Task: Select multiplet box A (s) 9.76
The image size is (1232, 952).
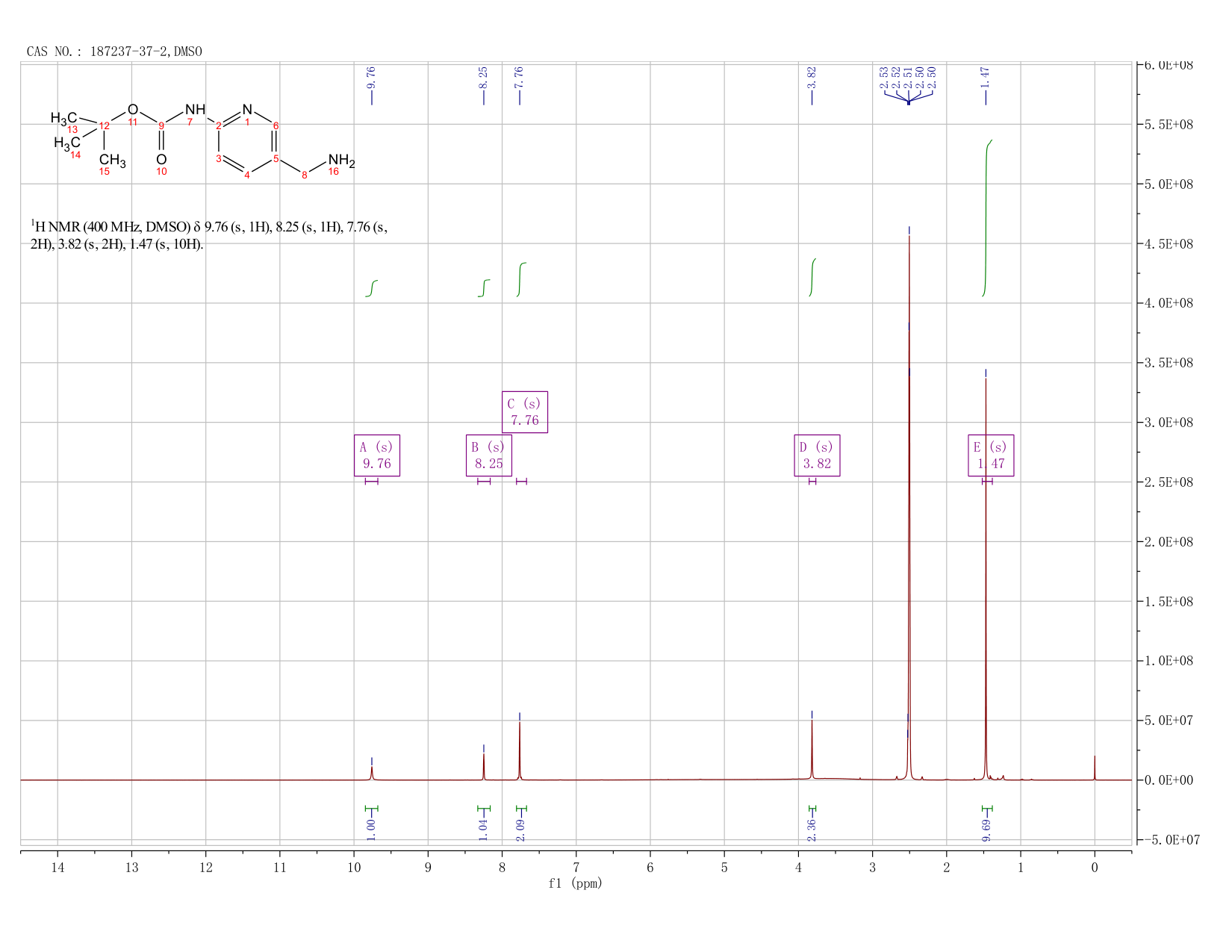Action: click(x=377, y=455)
